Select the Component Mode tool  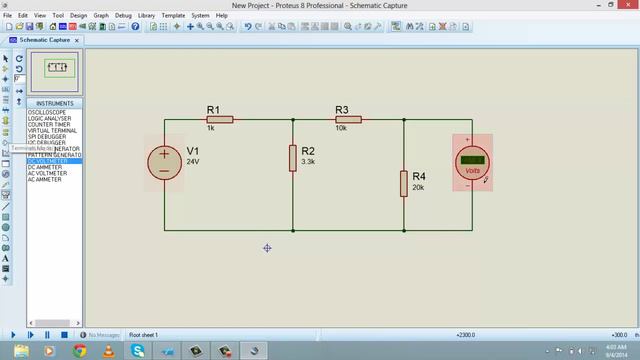(5, 69)
